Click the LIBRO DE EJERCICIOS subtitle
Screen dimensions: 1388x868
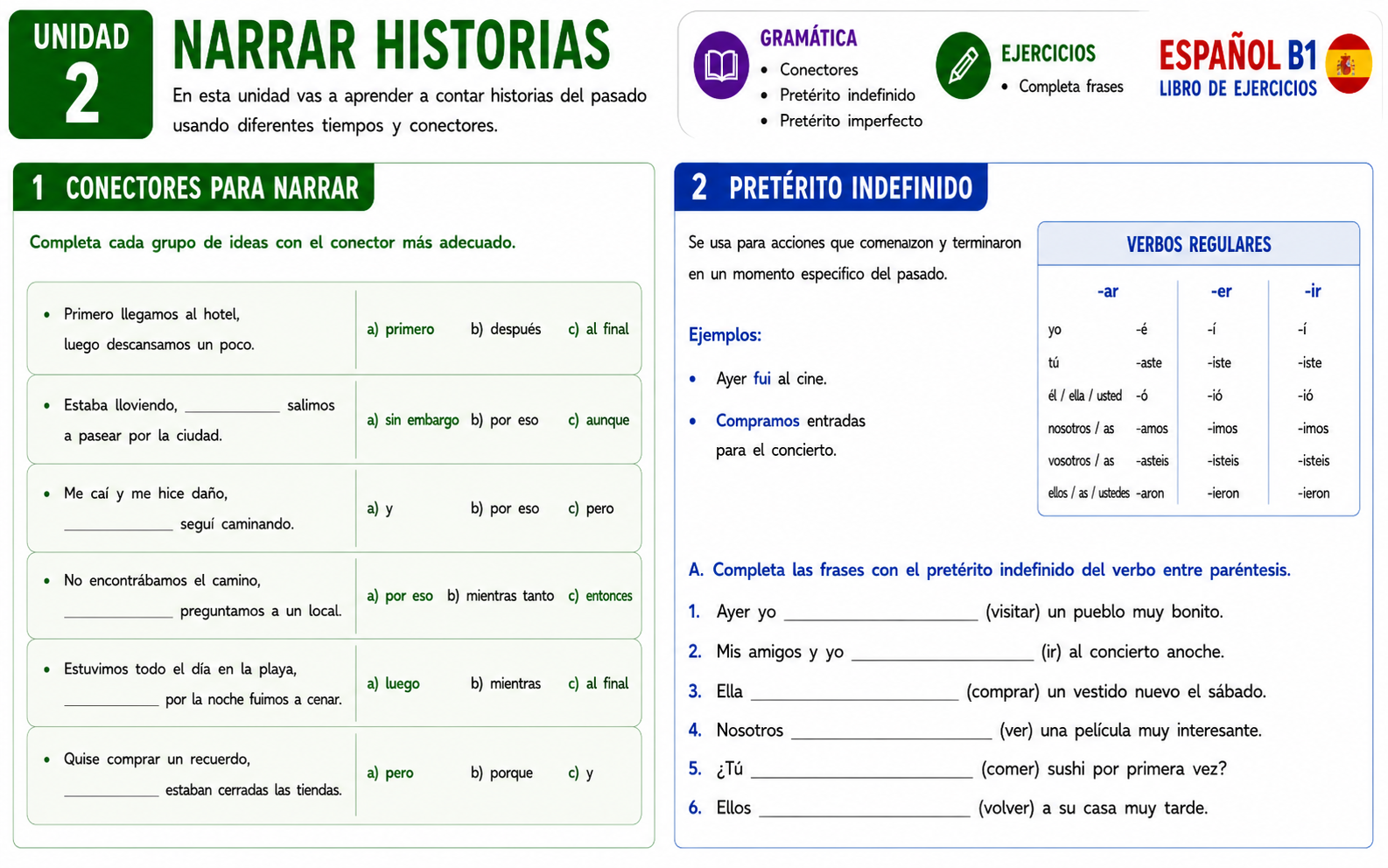[1237, 89]
